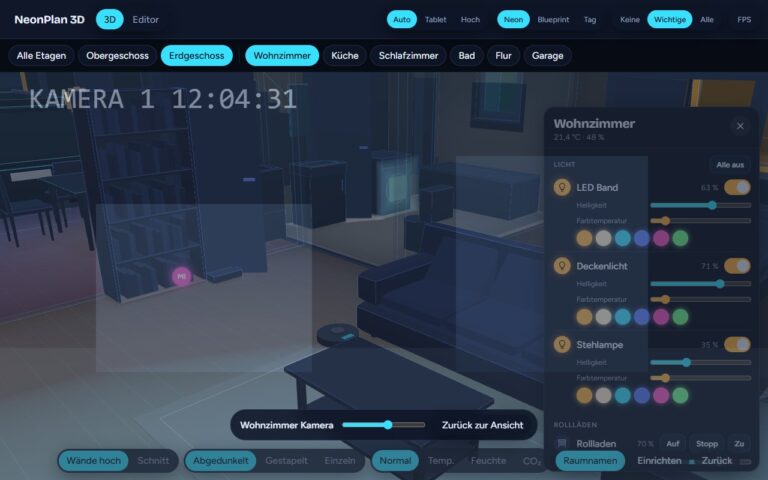The image size is (768, 480).
Task: Click the Deckenlicht bulb icon
Action: click(562, 265)
